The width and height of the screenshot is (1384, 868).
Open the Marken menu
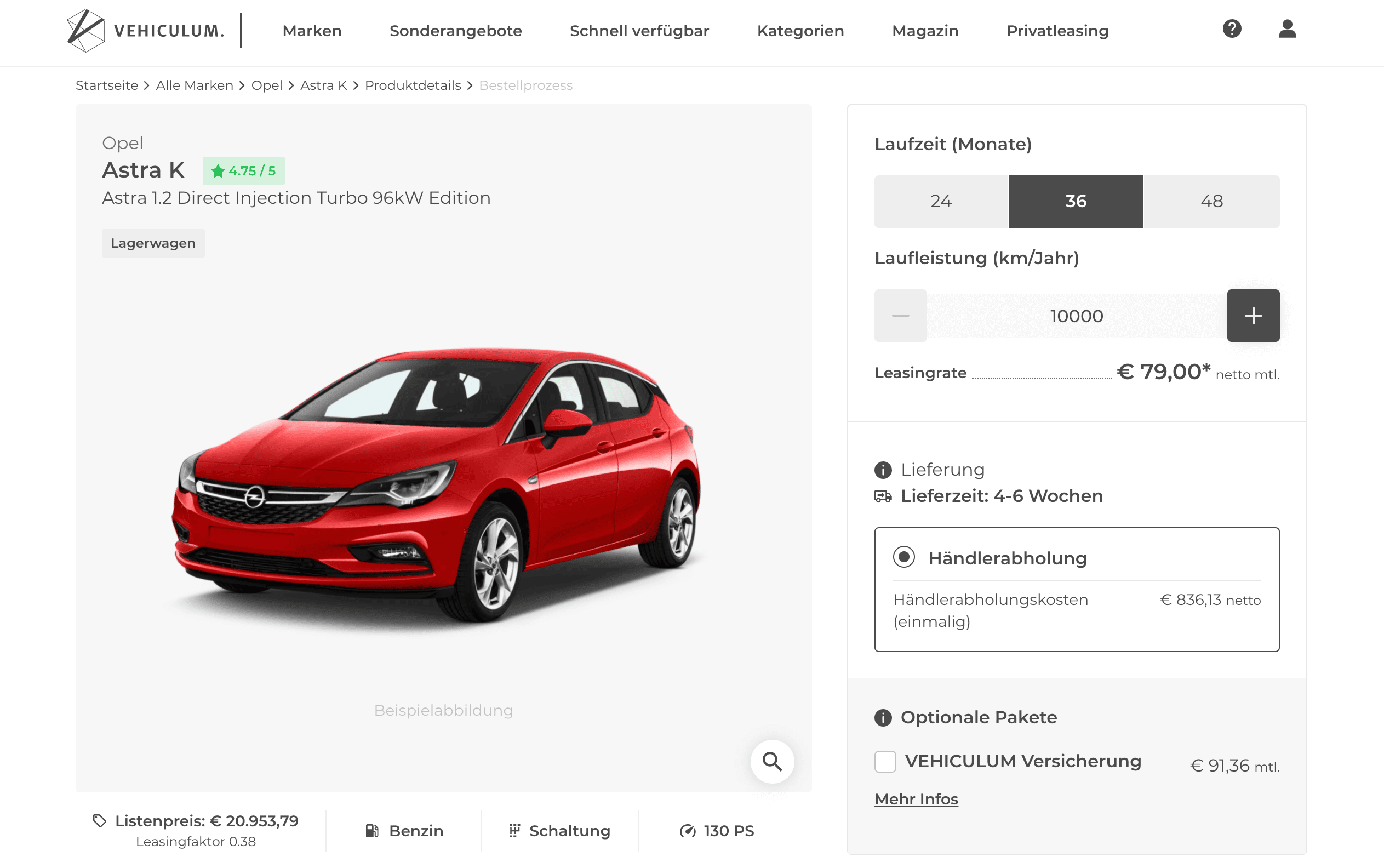point(312,31)
